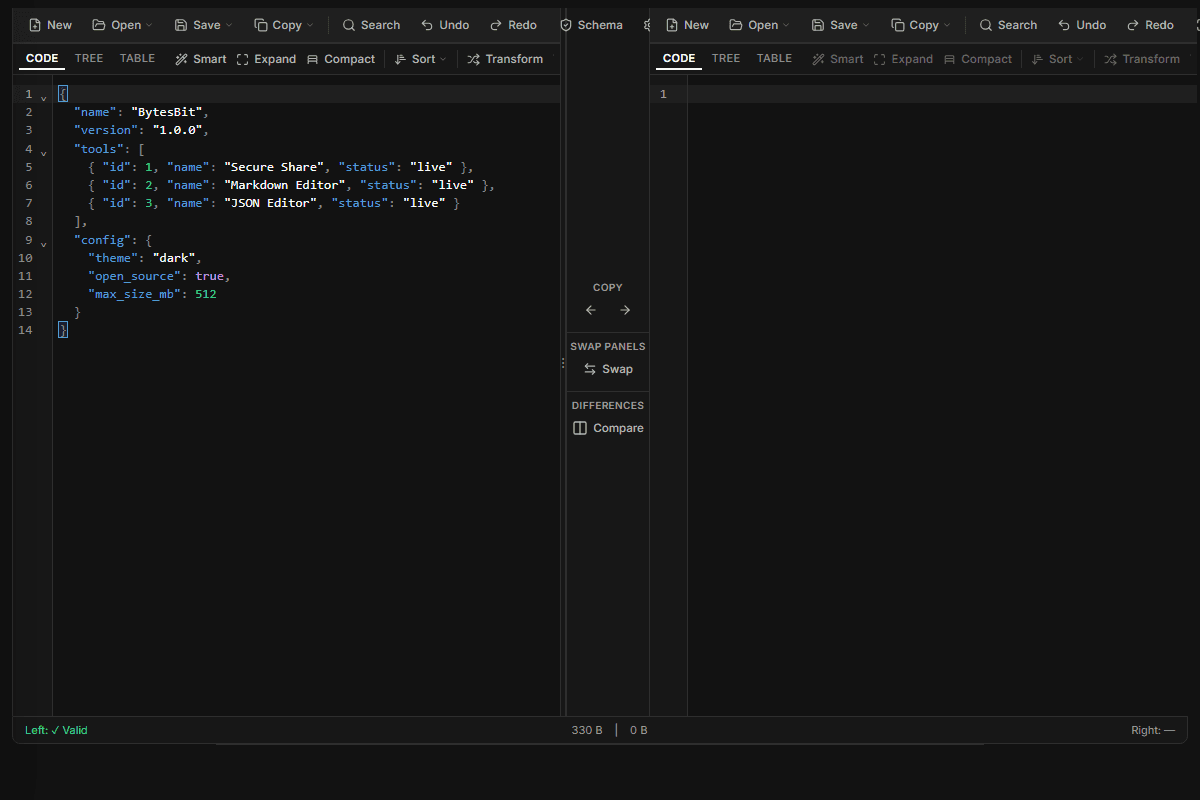Switch right panel to TREE view
Image resolution: width=1200 pixels, height=800 pixels.
click(x=726, y=58)
